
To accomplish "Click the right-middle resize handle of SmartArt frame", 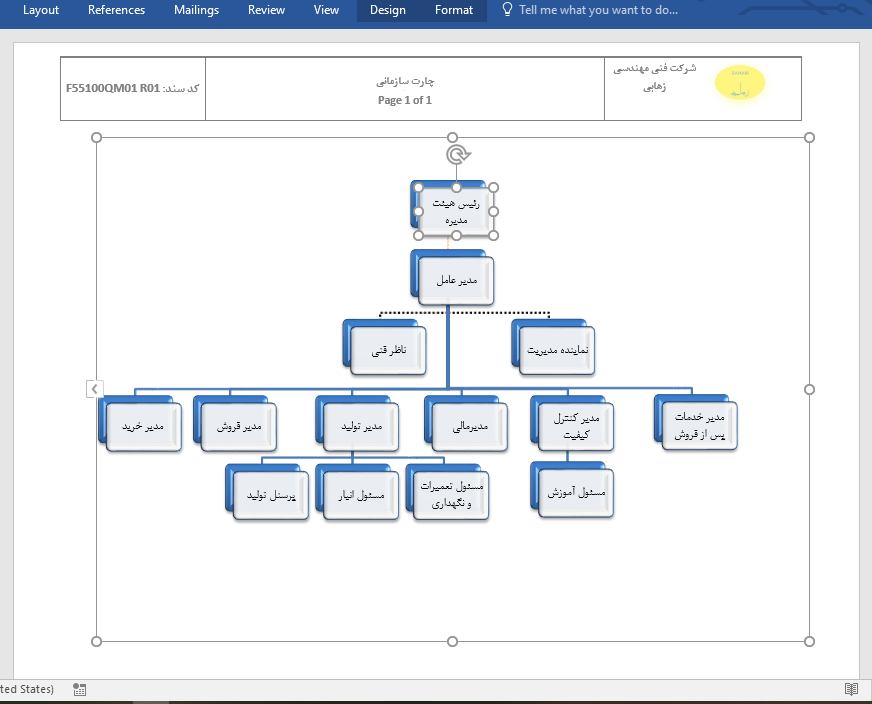I will [x=809, y=389].
